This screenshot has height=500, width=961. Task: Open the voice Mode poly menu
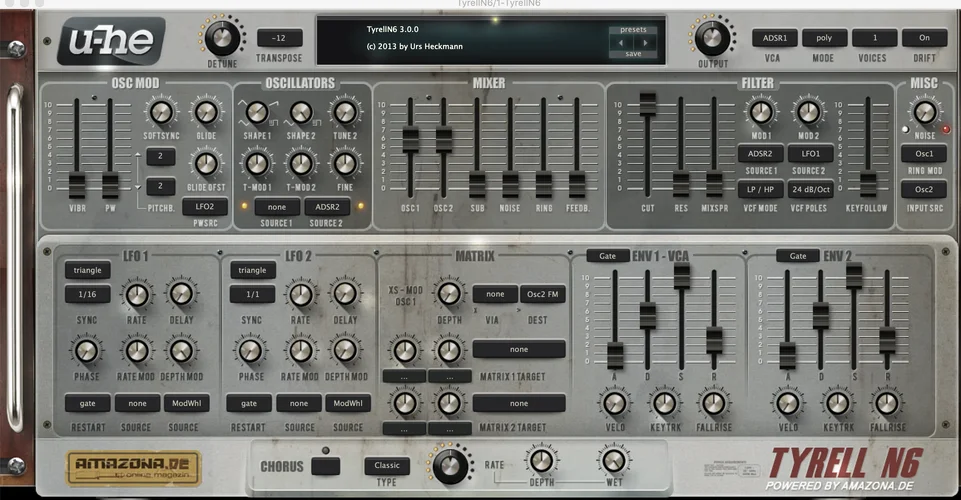tap(823, 38)
